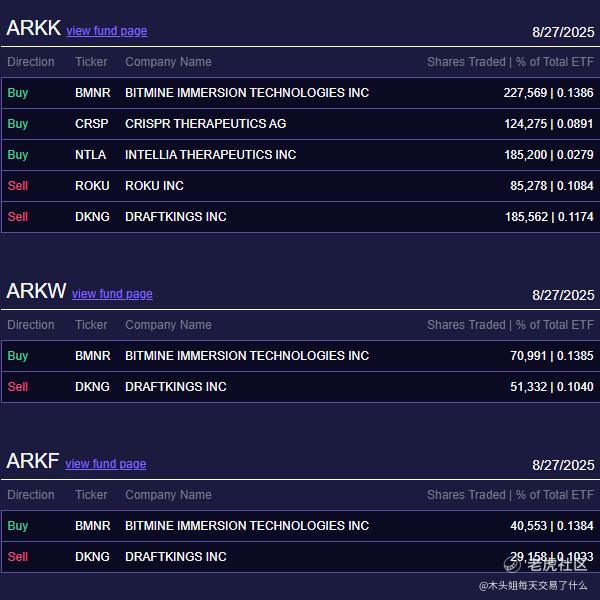The width and height of the screenshot is (600, 600).
Task: Select the ROKU Inc sell row
Action: click(300, 186)
